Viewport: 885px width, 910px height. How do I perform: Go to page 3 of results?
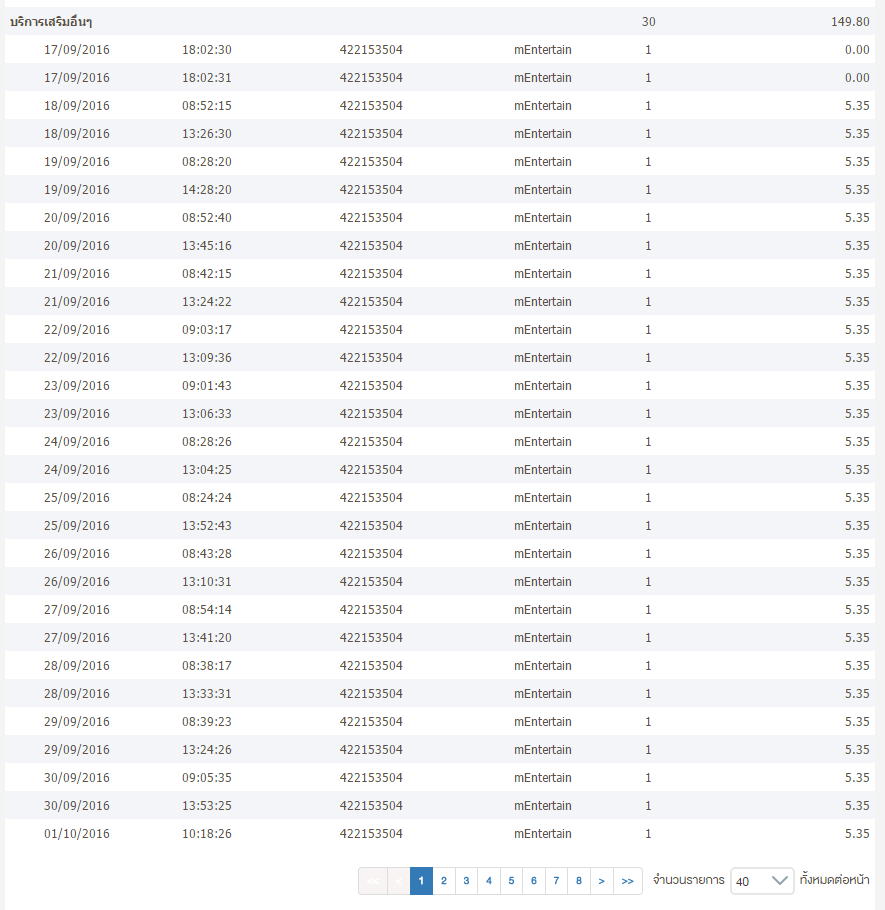click(466, 881)
